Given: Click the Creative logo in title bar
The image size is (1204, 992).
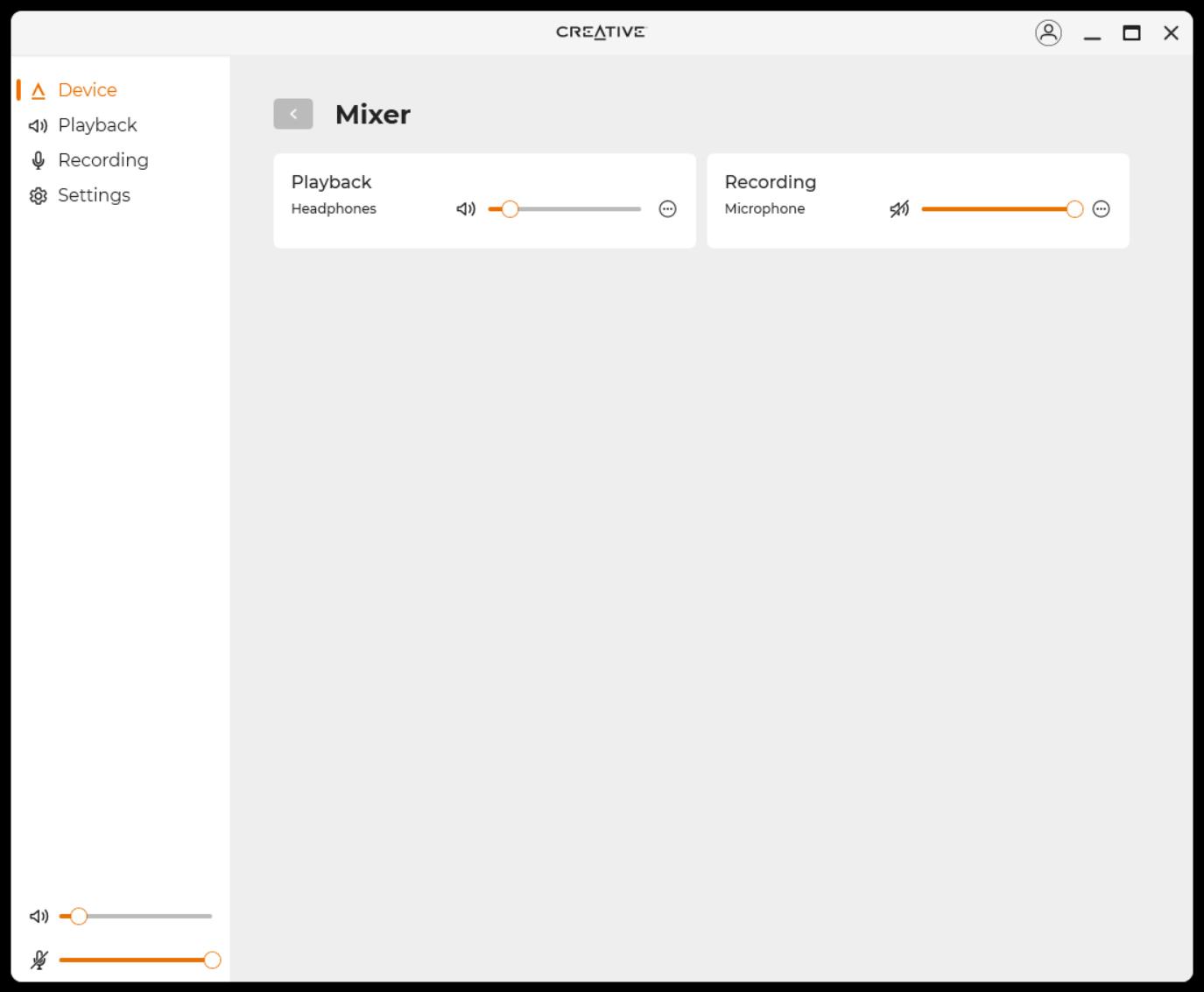Looking at the screenshot, I should click(x=601, y=32).
